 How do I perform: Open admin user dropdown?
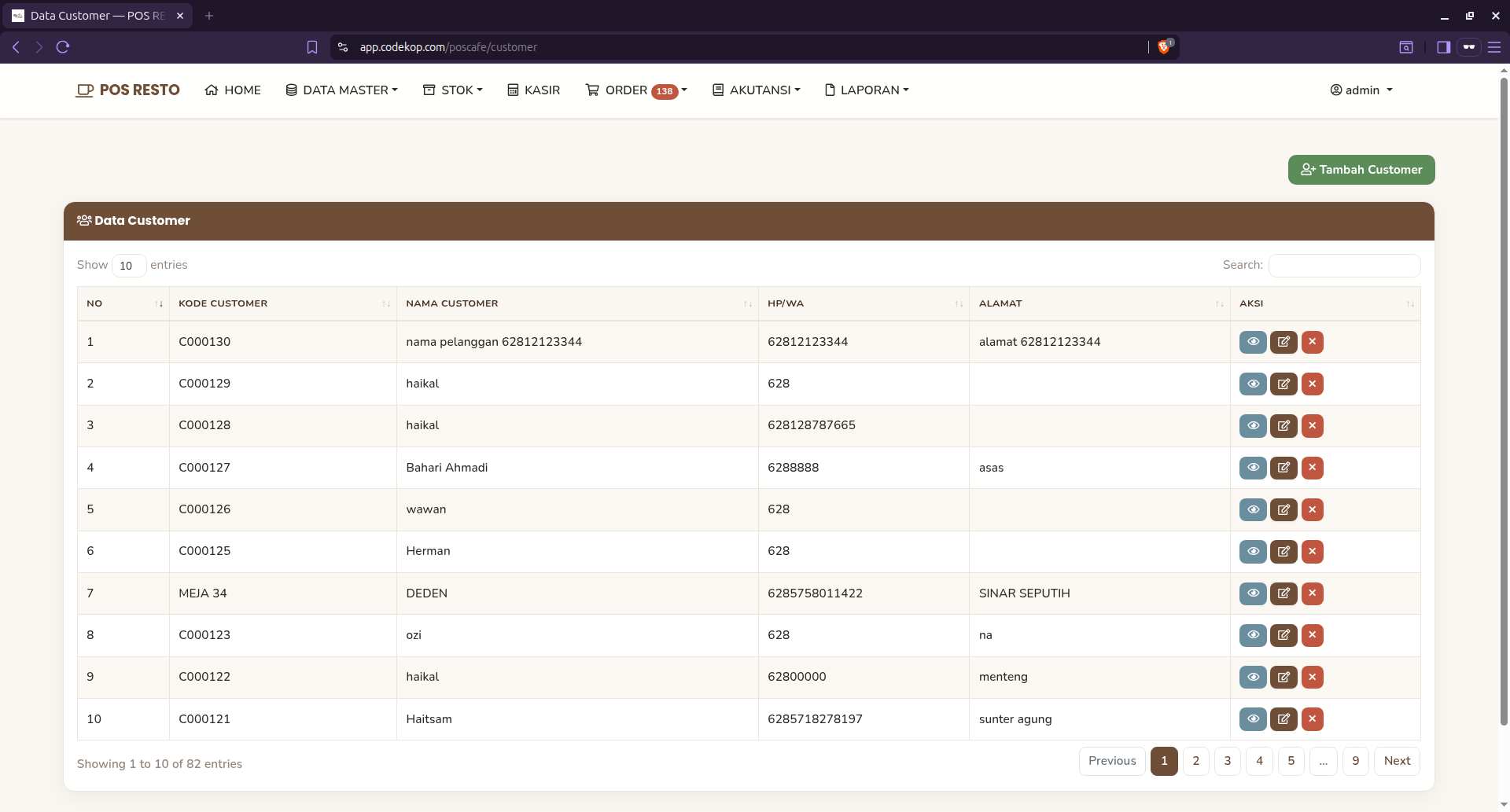[x=1361, y=90]
